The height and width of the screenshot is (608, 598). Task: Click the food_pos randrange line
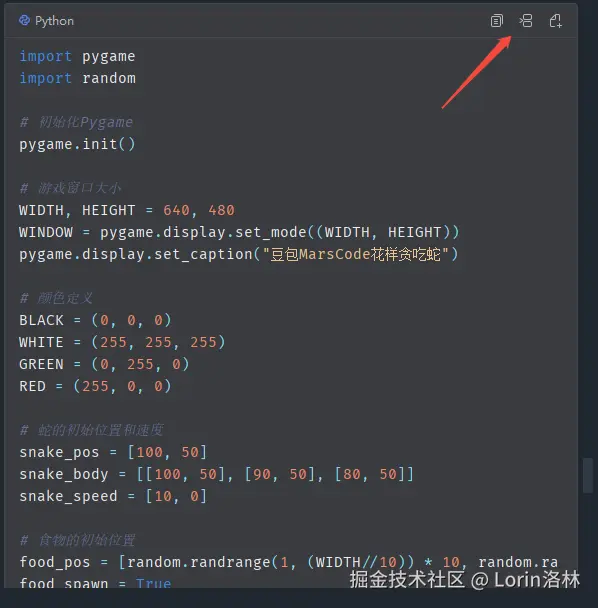coord(289,562)
